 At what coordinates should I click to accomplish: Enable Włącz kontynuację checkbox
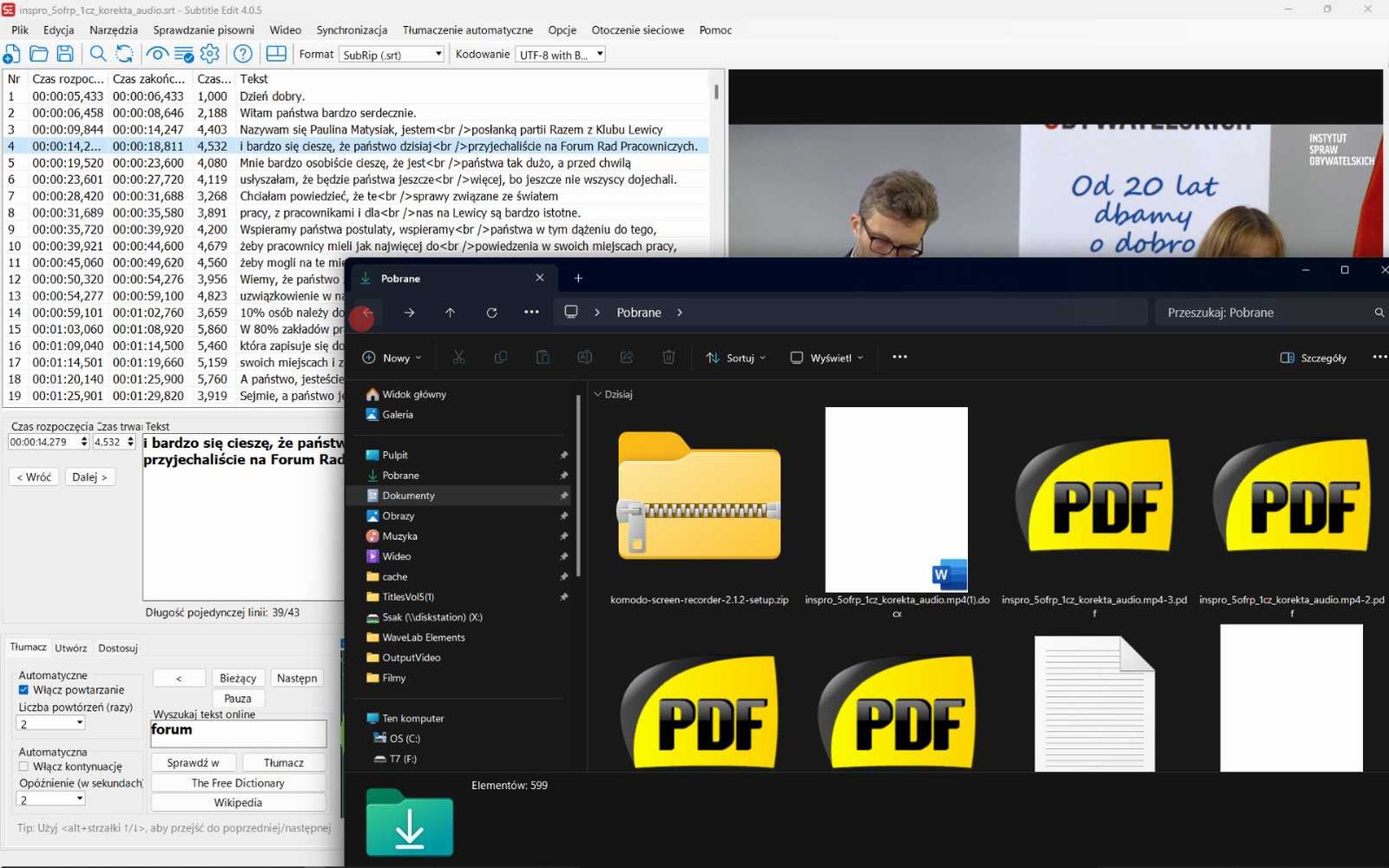tap(23, 766)
